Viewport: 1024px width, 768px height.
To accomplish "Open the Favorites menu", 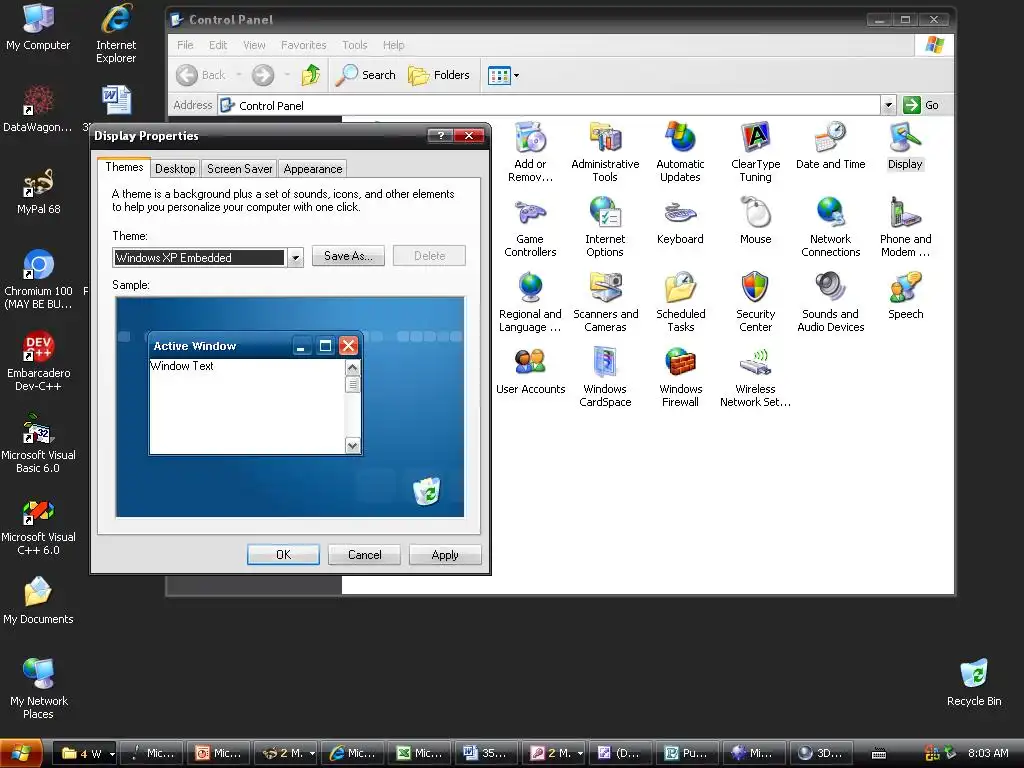I will point(304,45).
